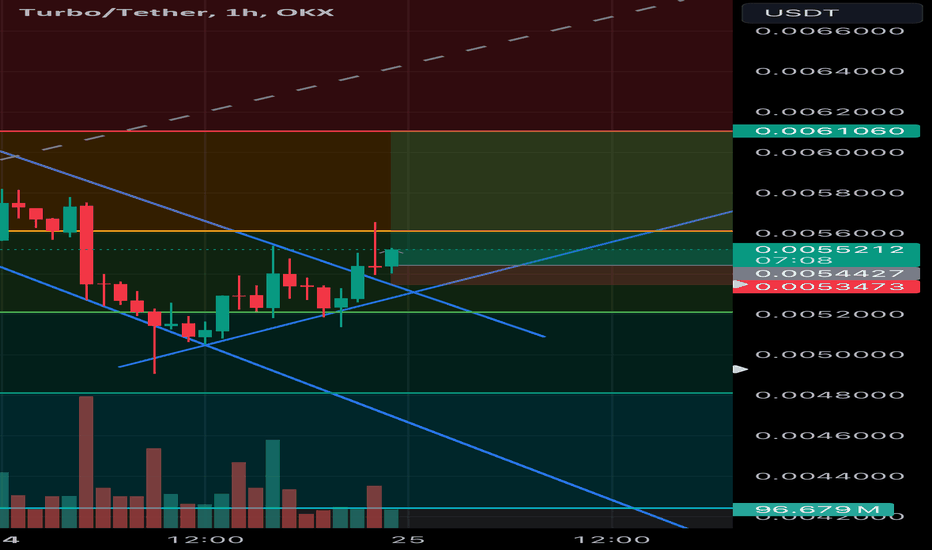Click the grey 0.0054427 price label
This screenshot has height=550, width=932.
click(x=826, y=274)
